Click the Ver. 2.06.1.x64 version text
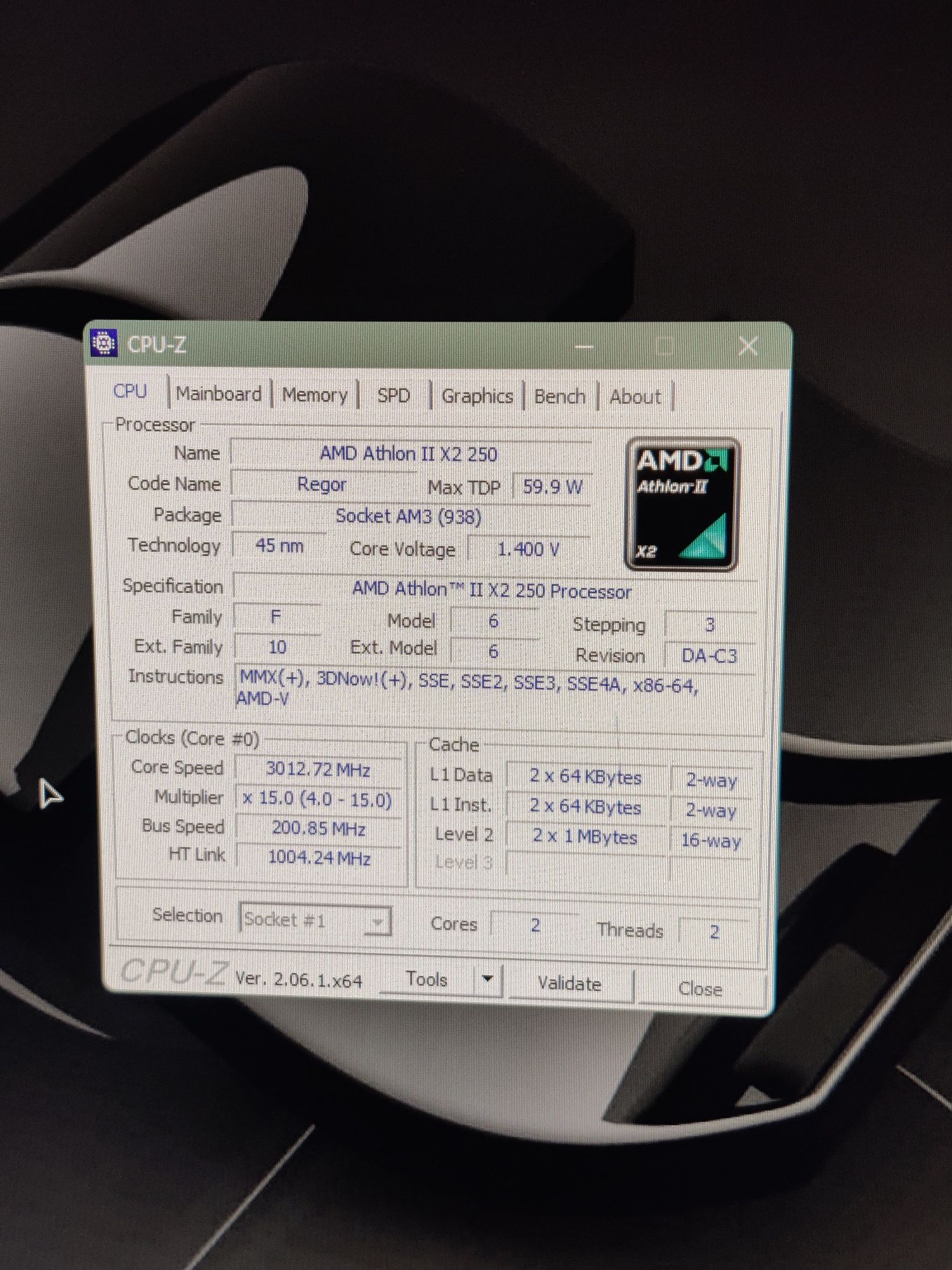Viewport: 952px width, 1270px height. 298,979
